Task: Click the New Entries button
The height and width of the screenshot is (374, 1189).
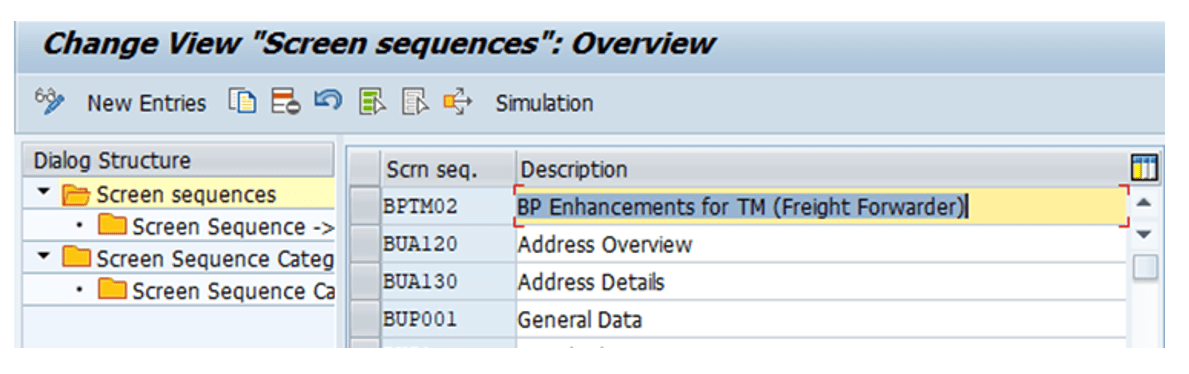Action: point(146,103)
